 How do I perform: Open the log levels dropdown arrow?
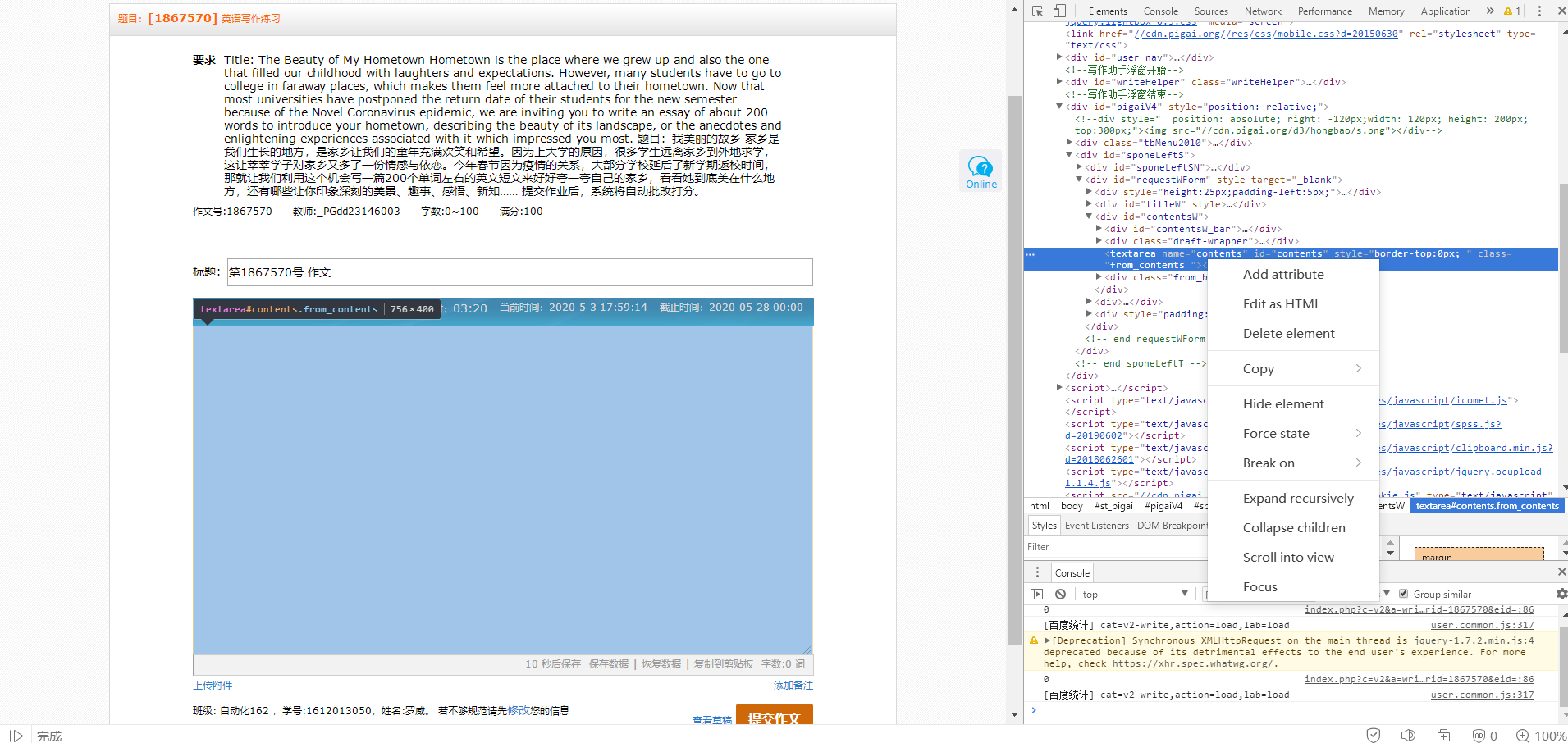point(1387,593)
